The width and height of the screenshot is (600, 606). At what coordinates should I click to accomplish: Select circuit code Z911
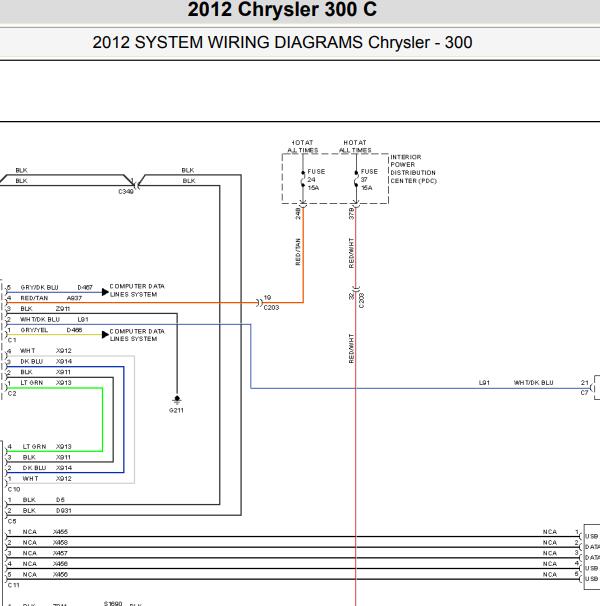coord(63,309)
